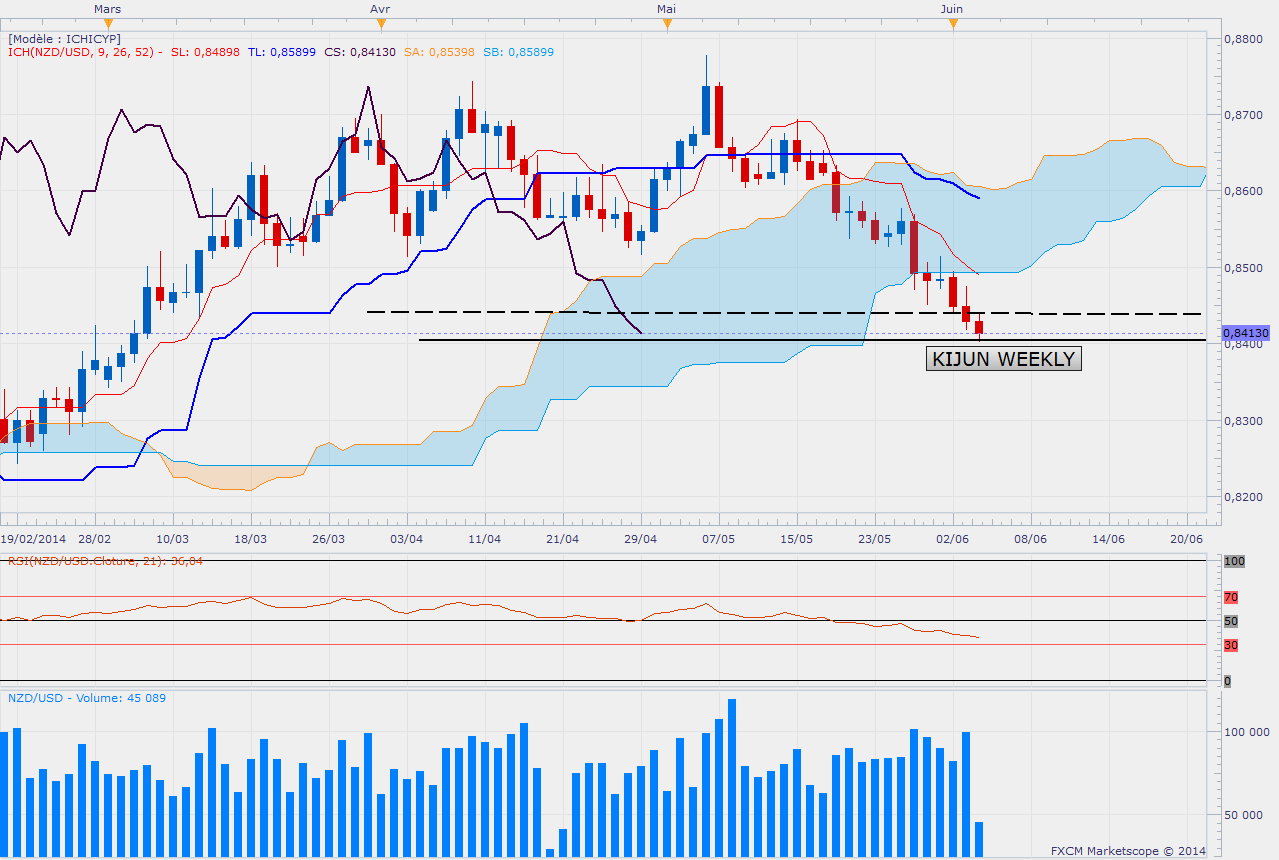Click the TL: 0,85899 value in legend
The width and height of the screenshot is (1279, 860).
[x=282, y=53]
